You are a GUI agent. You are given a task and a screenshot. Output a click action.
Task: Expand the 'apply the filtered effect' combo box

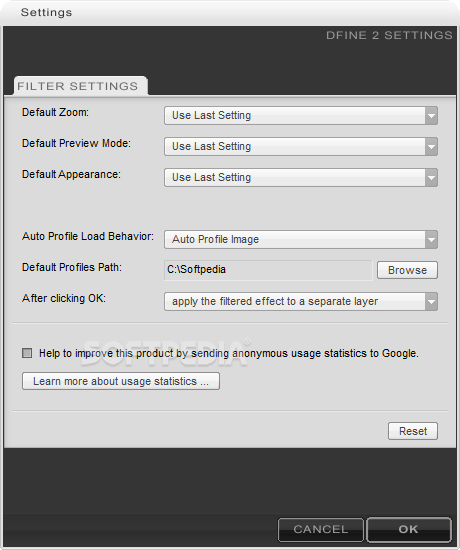(x=301, y=302)
